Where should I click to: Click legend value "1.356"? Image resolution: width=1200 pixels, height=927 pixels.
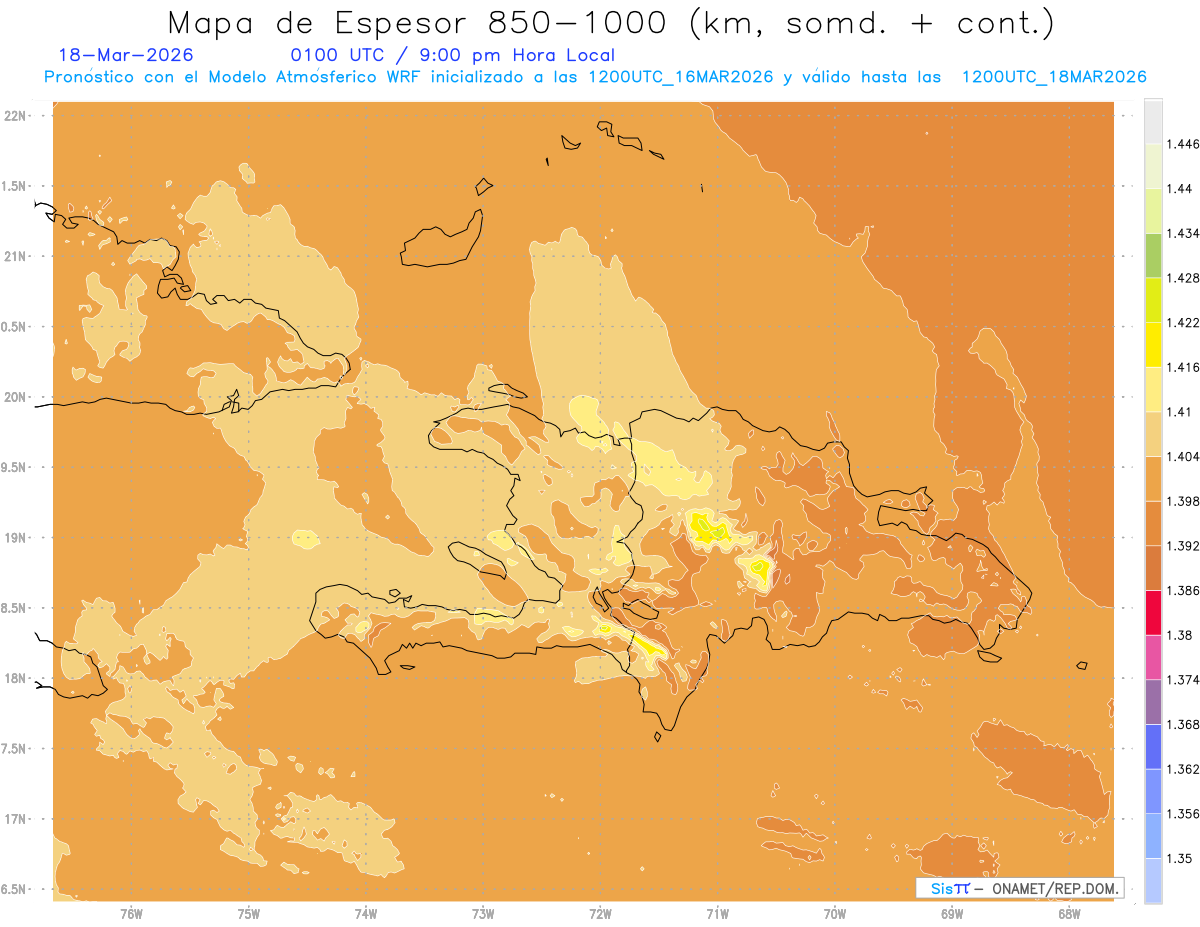click(x=1183, y=814)
